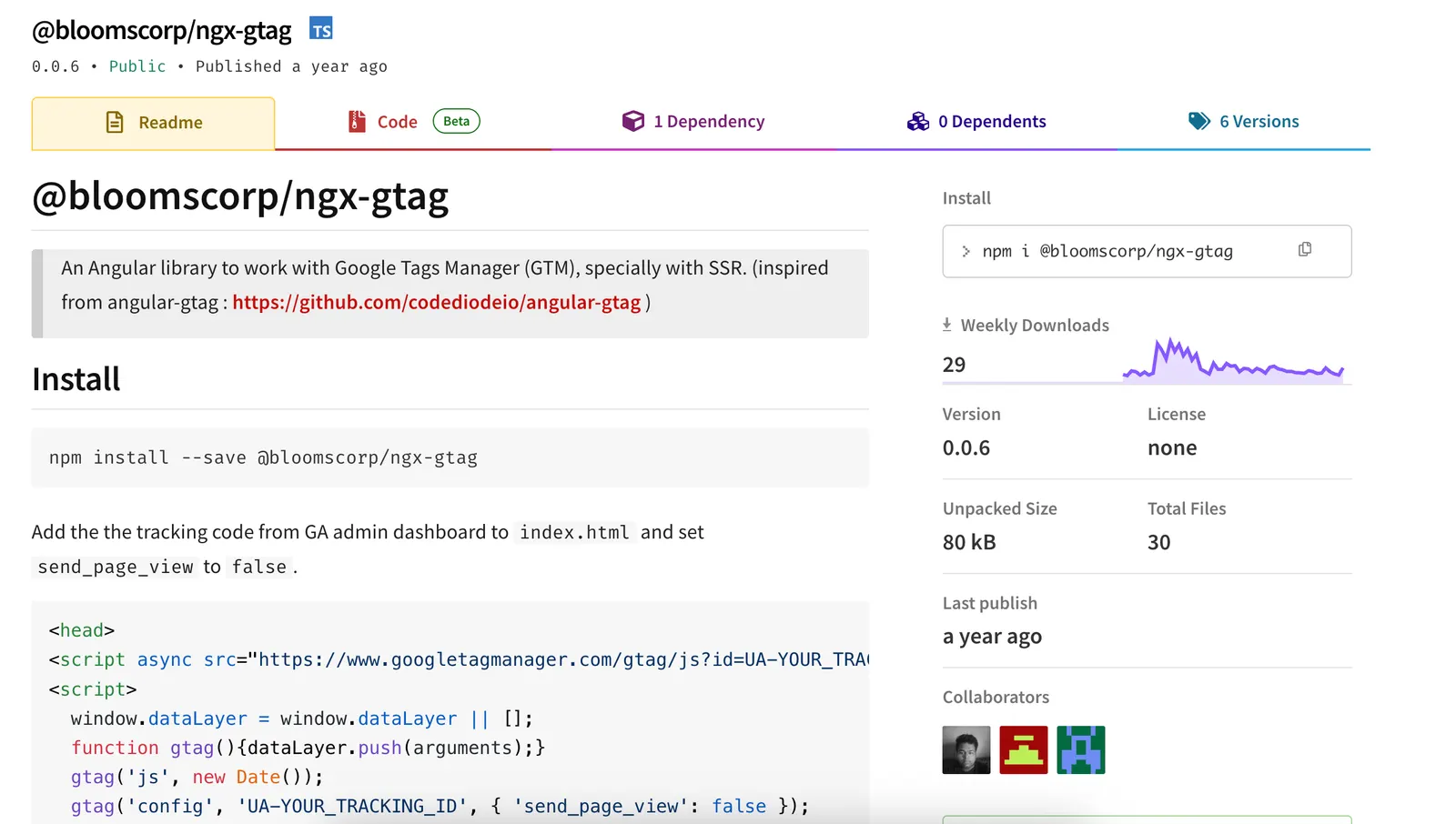Switch to the Code tab
This screenshot has height=824, width=1456.
pyautogui.click(x=413, y=122)
